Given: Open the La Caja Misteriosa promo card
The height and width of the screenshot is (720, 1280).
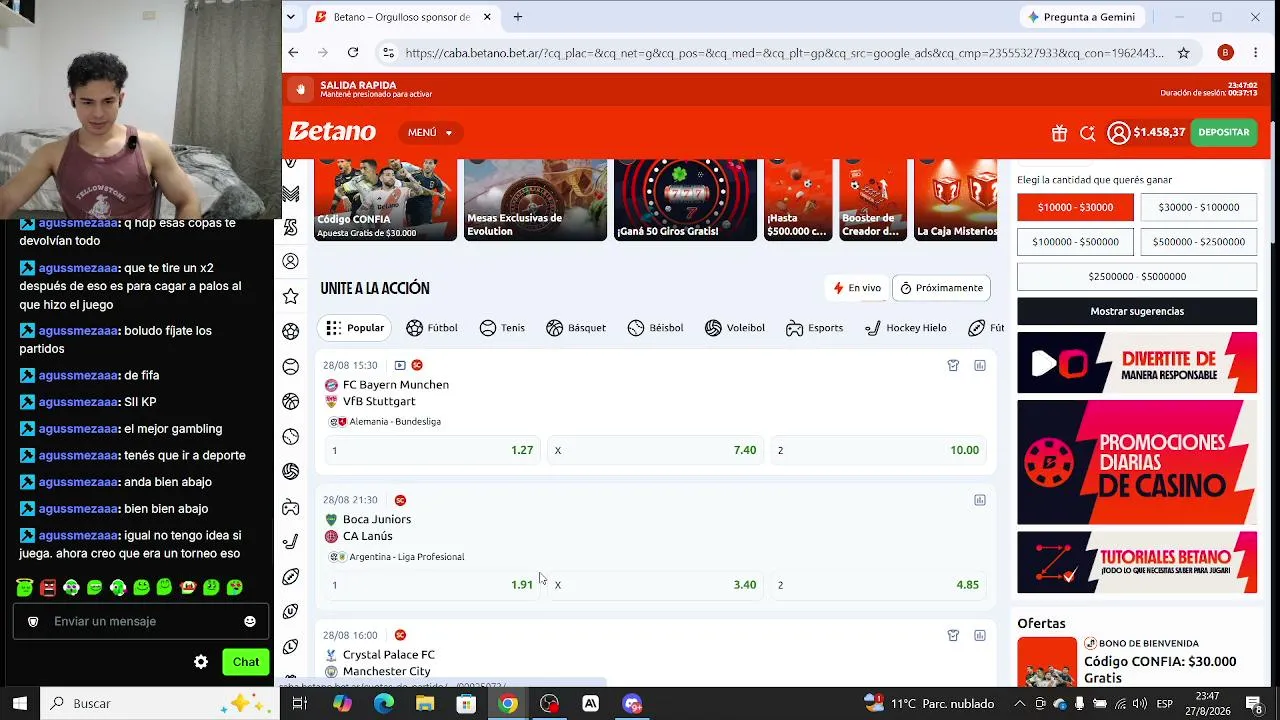Looking at the screenshot, I should pyautogui.click(x=956, y=200).
